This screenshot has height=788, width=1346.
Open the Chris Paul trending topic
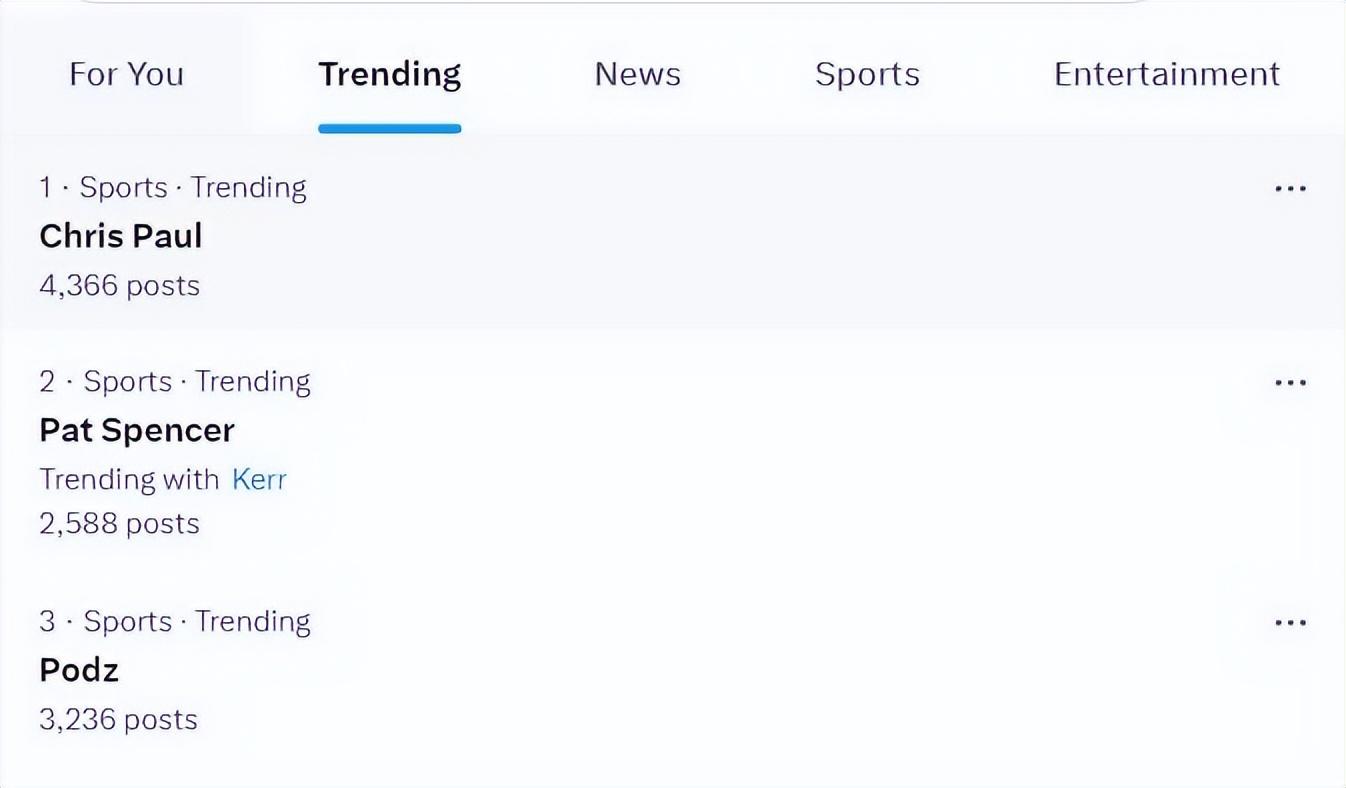[120, 236]
